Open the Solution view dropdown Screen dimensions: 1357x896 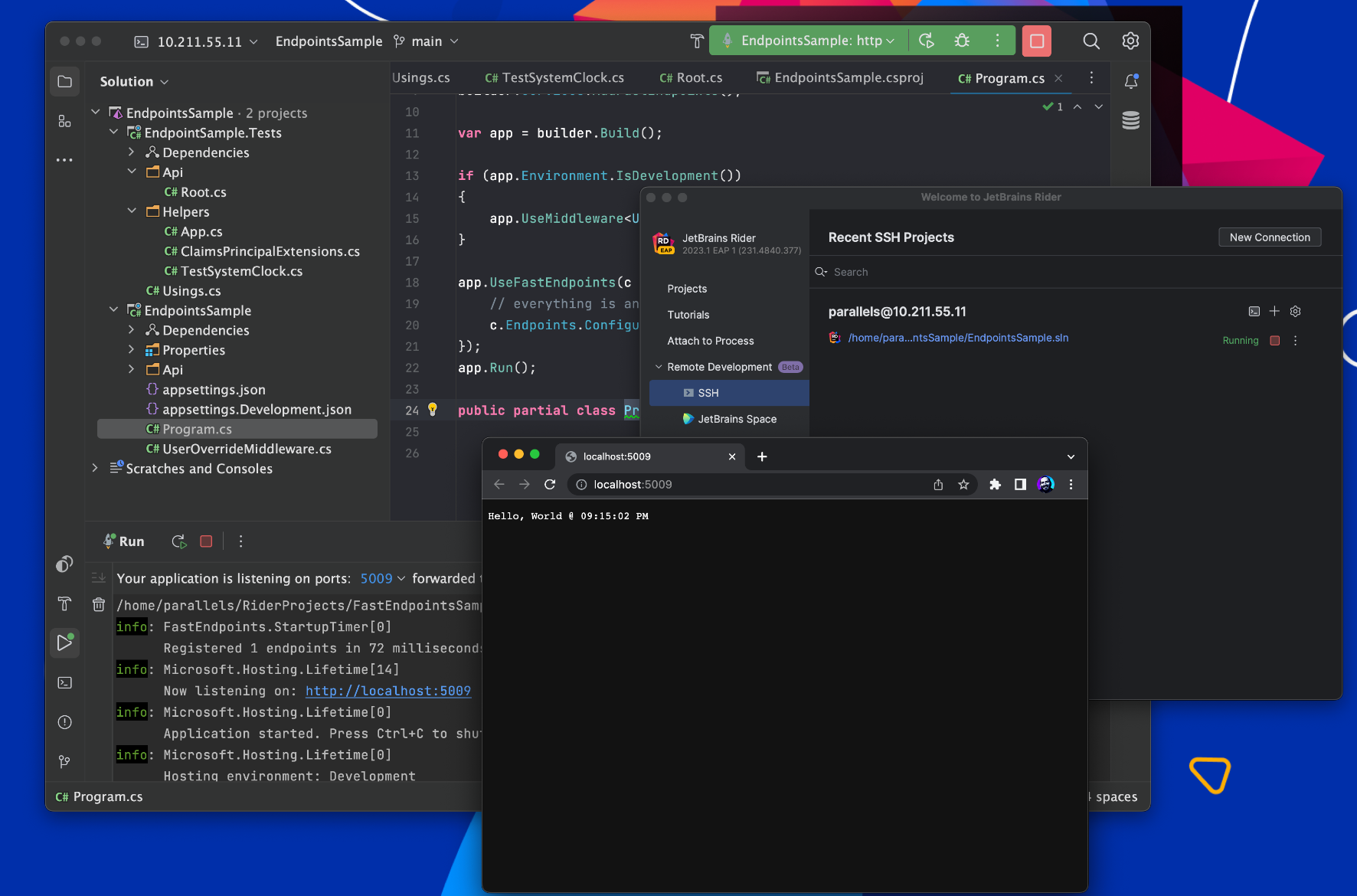click(x=135, y=82)
